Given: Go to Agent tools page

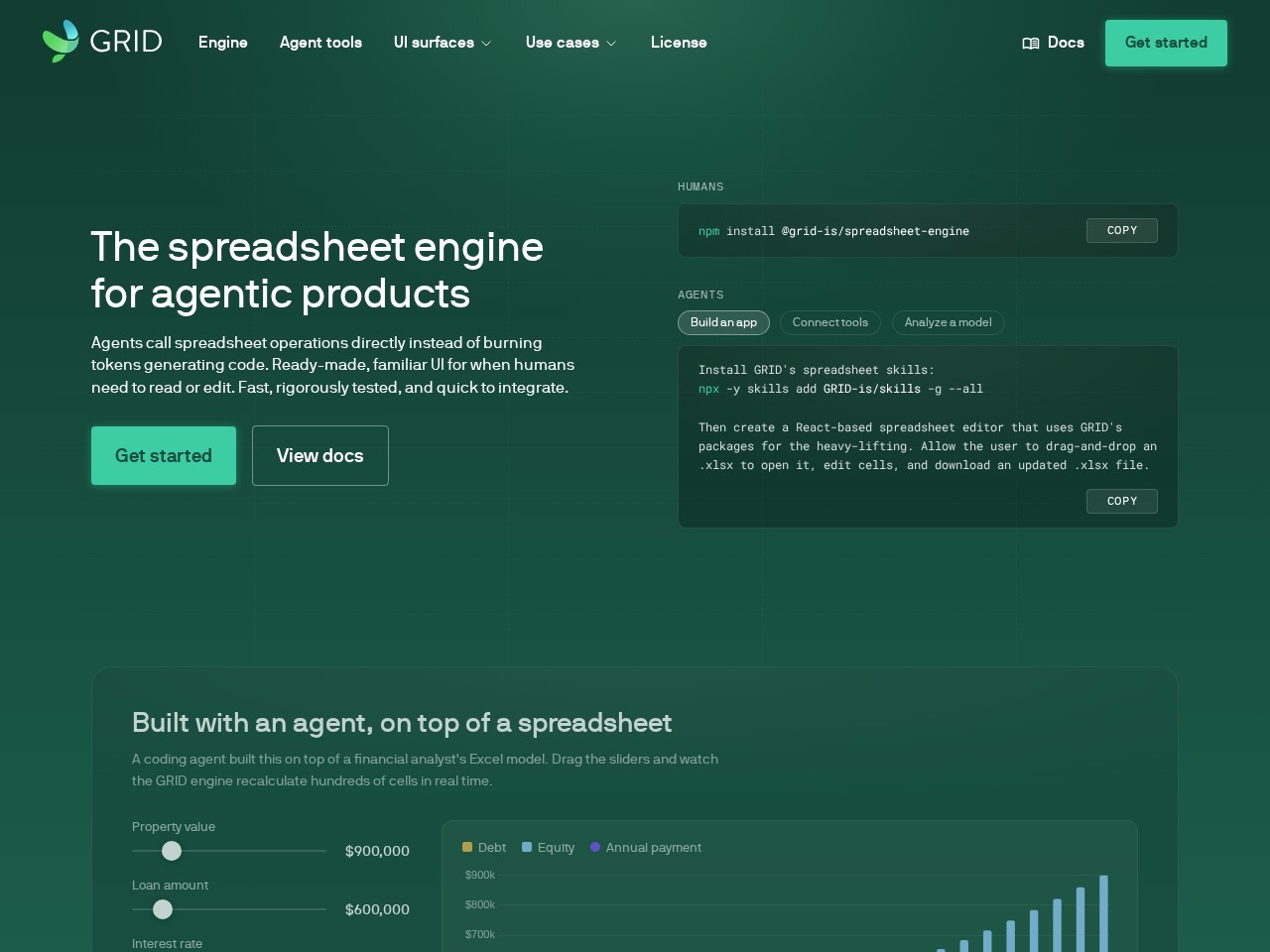Looking at the screenshot, I should [320, 43].
